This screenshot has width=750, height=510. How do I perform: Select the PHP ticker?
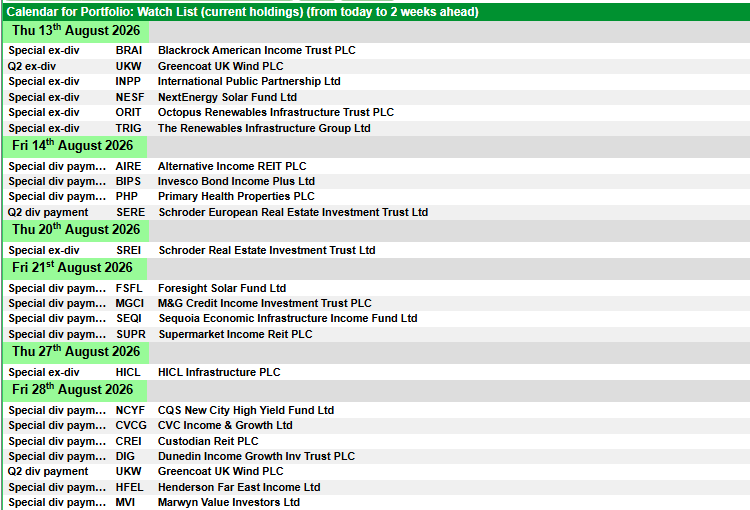(x=126, y=197)
